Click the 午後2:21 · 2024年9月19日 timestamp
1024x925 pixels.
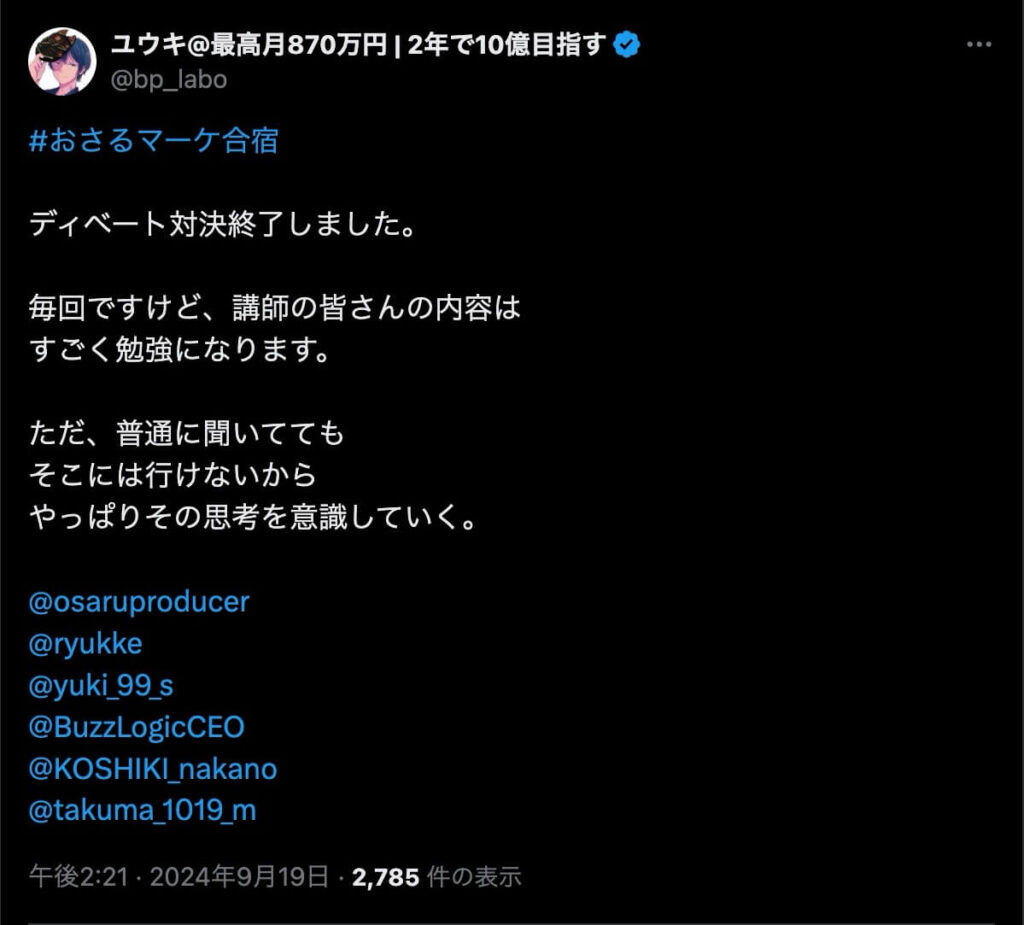[x=179, y=877]
